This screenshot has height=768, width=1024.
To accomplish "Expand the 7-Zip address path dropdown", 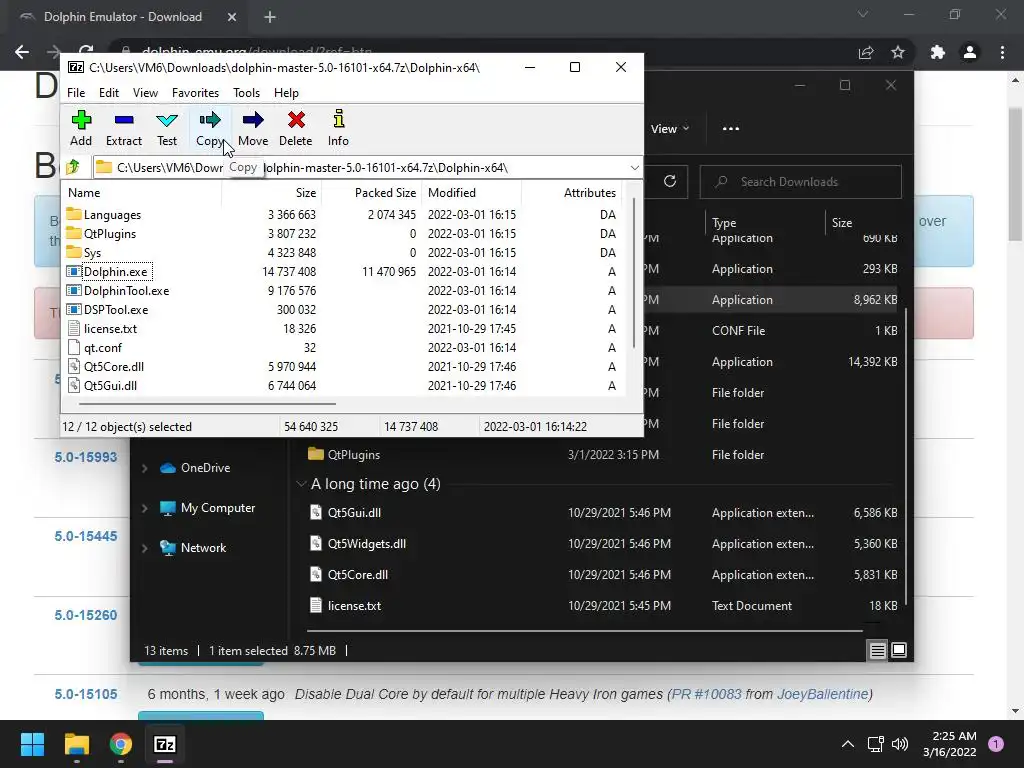I will click(634, 168).
